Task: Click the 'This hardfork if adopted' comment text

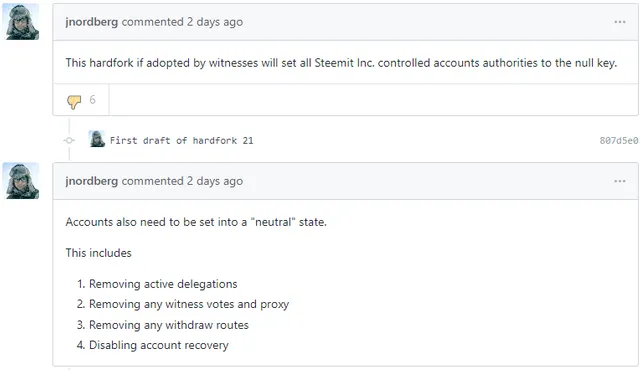Action: click(341, 63)
